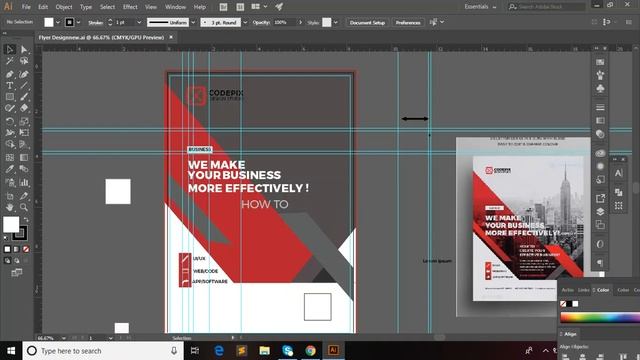Switch to the Color panel tab
This screenshot has width=640, height=360.
click(603, 290)
